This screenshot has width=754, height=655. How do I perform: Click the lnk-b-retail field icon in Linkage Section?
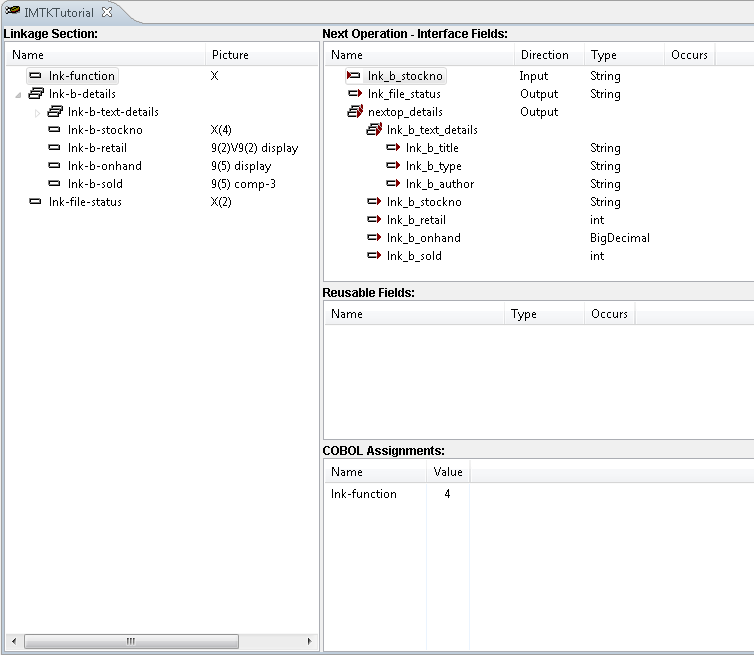coord(54,148)
